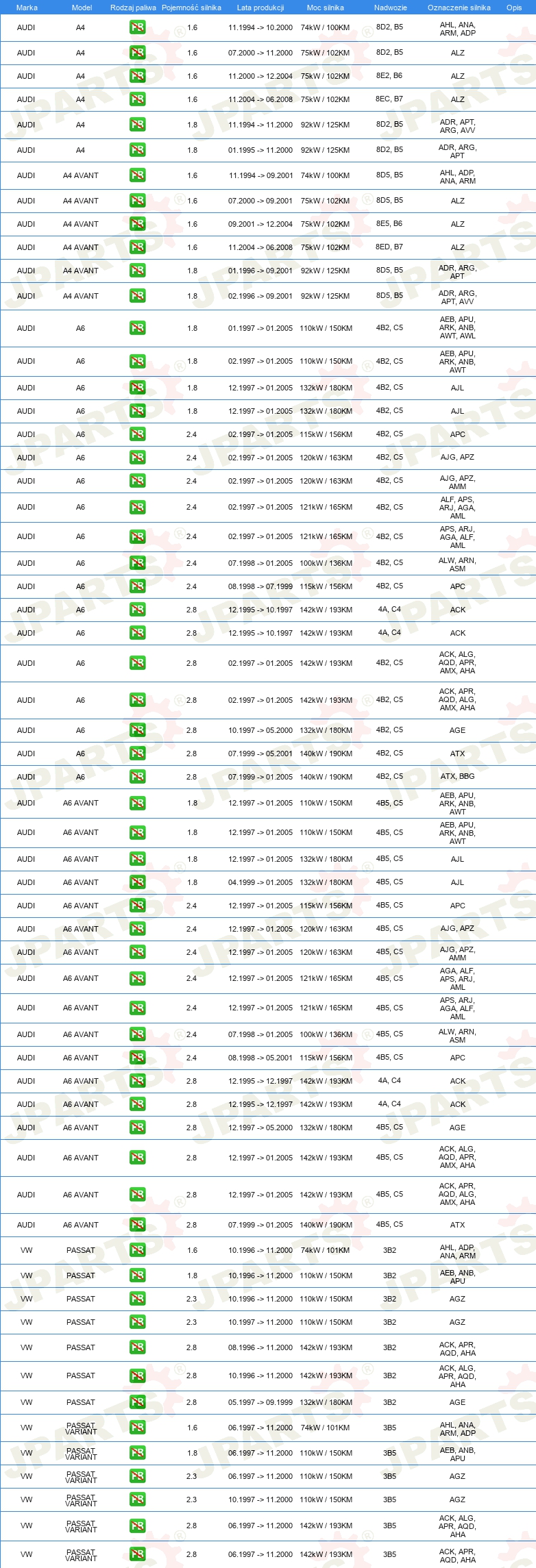The height and width of the screenshot is (1568, 536).
Task: Click fuel icon in A4 8E2, B6 row
Action: pyautogui.click(x=137, y=76)
